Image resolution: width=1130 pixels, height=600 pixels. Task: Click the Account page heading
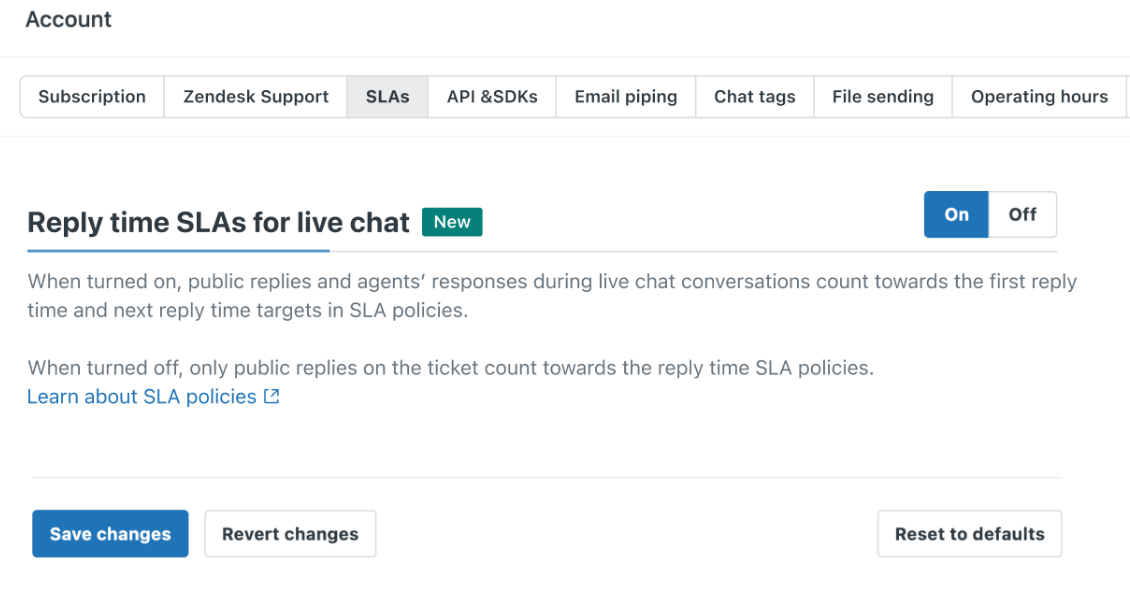tap(68, 19)
